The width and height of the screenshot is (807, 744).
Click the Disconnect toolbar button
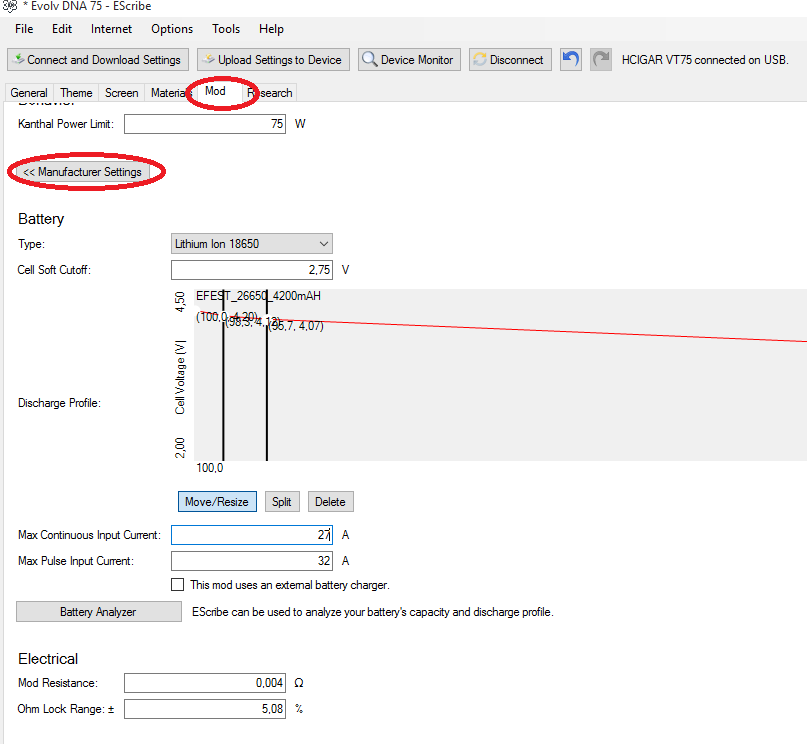(508, 60)
